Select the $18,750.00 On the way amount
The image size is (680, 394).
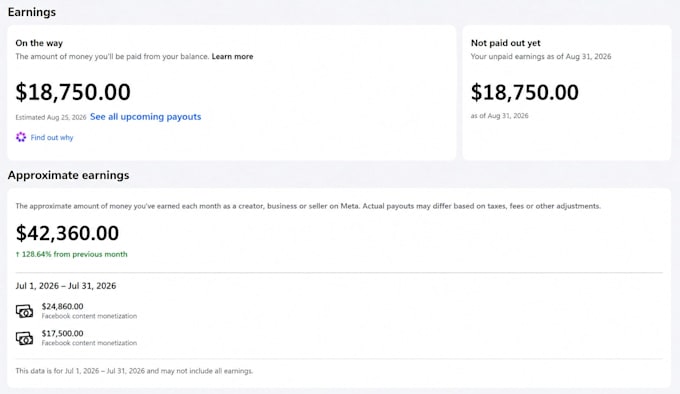73,92
